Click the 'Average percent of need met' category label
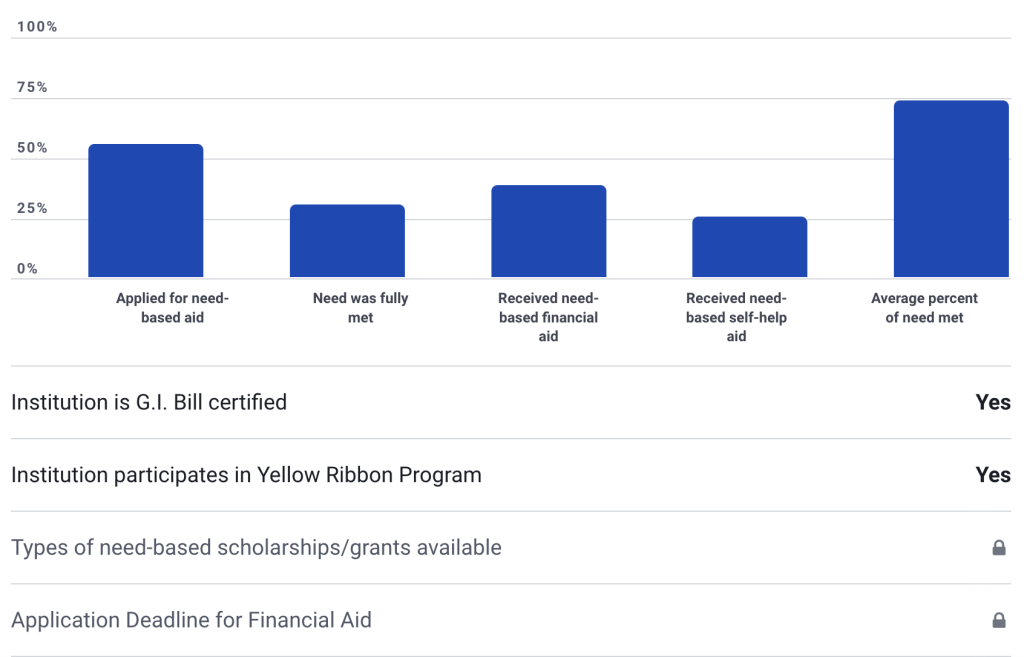The height and width of the screenshot is (657, 1024). pos(924,307)
